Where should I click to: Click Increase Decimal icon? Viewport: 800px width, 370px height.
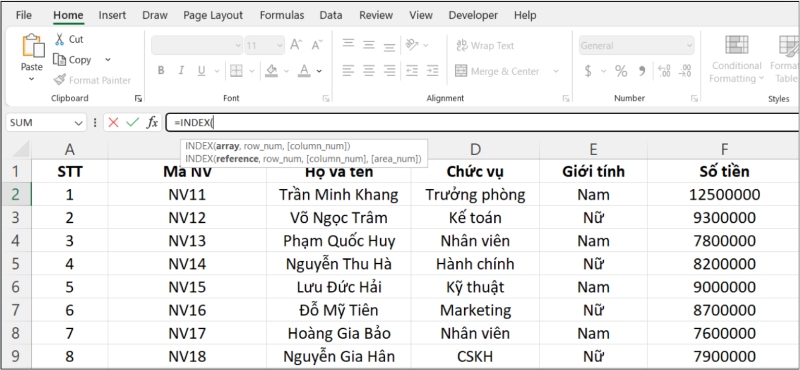click(664, 71)
